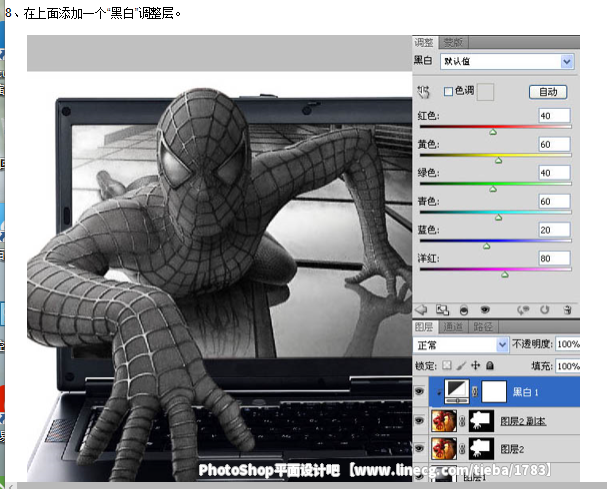The image size is (607, 489).
Task: Click the 填充 fill field
Action: [x=568, y=366]
